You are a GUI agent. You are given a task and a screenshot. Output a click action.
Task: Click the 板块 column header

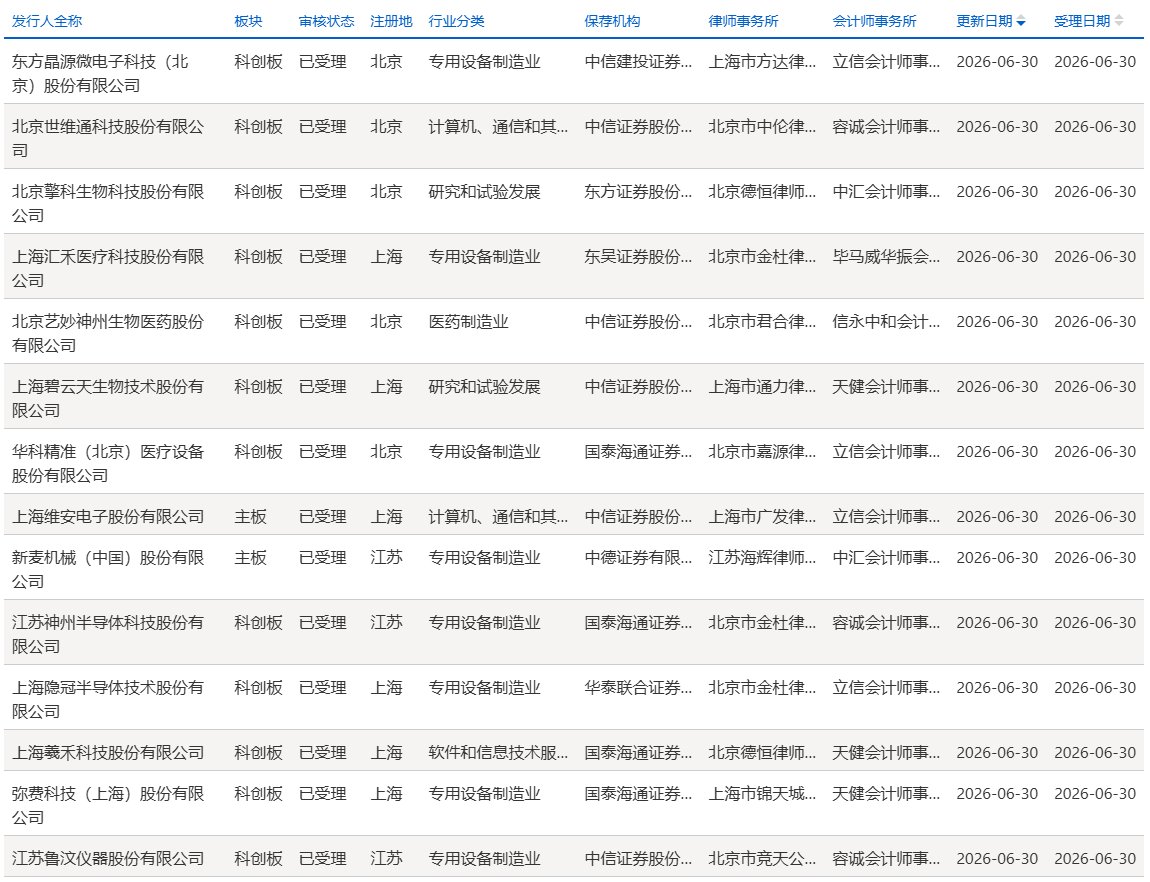click(x=248, y=21)
